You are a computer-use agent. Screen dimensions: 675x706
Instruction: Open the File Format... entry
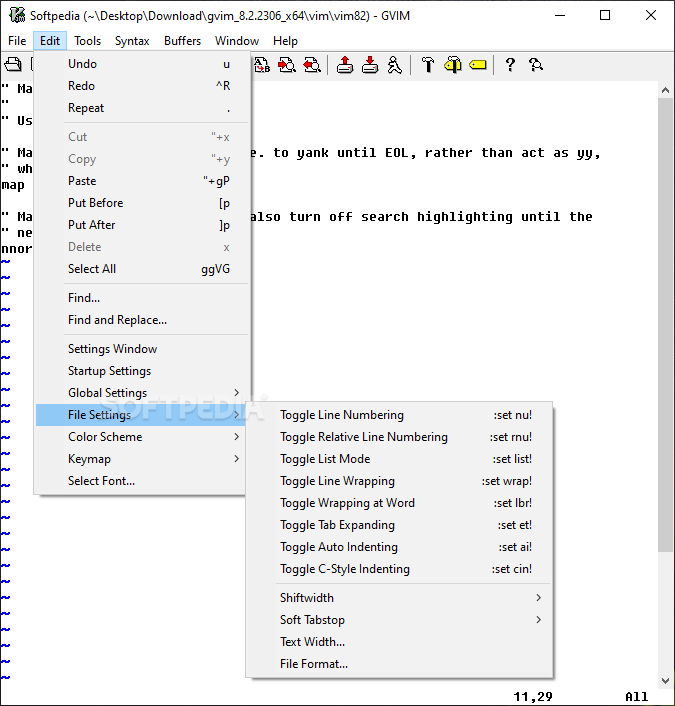click(x=399, y=664)
